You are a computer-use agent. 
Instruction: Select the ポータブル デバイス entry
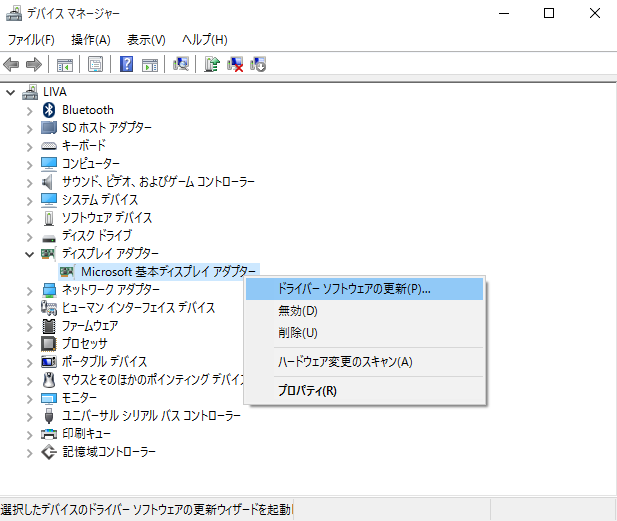point(105,362)
